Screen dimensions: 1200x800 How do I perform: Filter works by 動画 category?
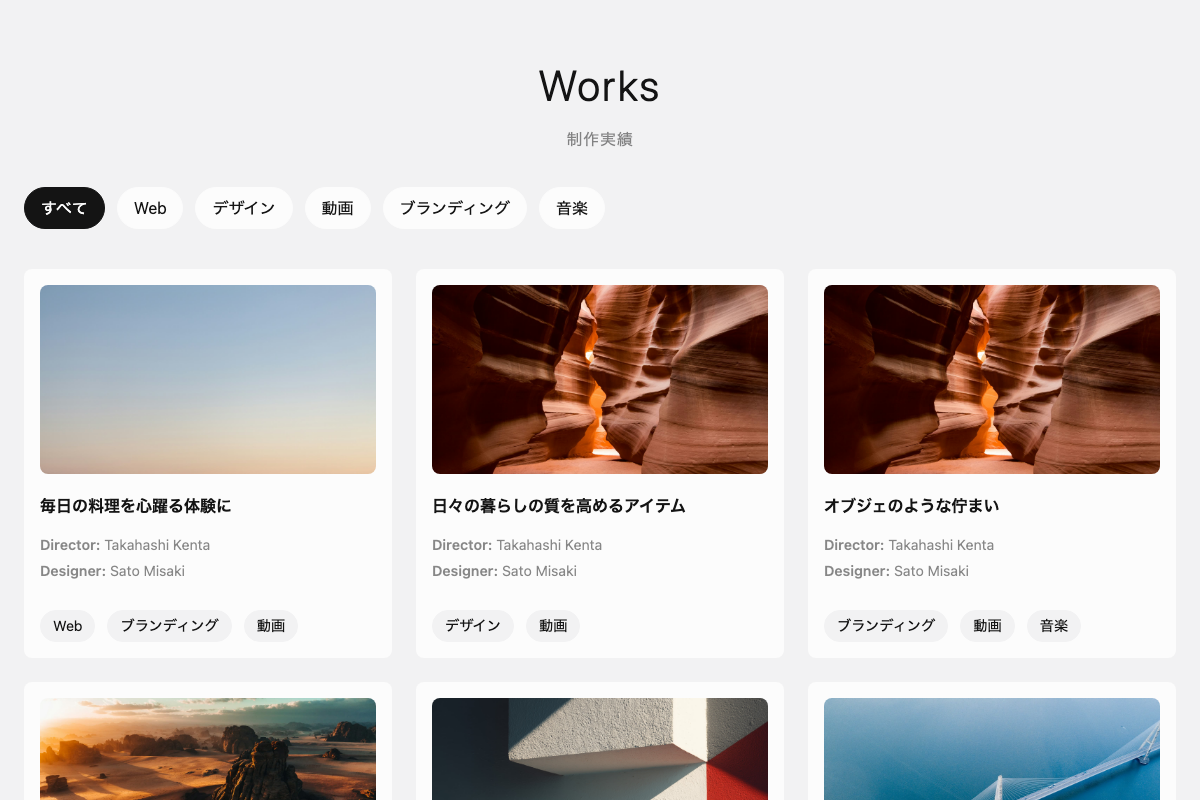pyautogui.click(x=338, y=208)
